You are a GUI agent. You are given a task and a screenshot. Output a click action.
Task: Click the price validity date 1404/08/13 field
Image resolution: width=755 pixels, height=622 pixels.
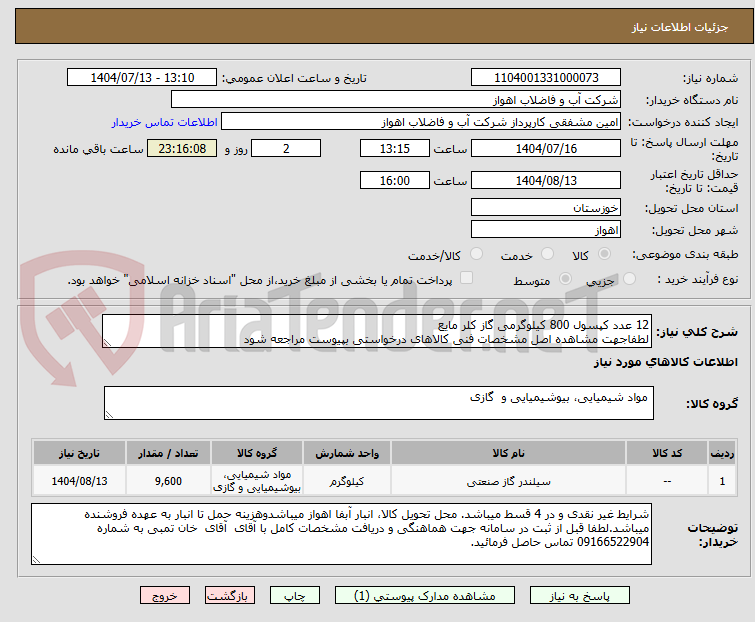pyautogui.click(x=546, y=181)
